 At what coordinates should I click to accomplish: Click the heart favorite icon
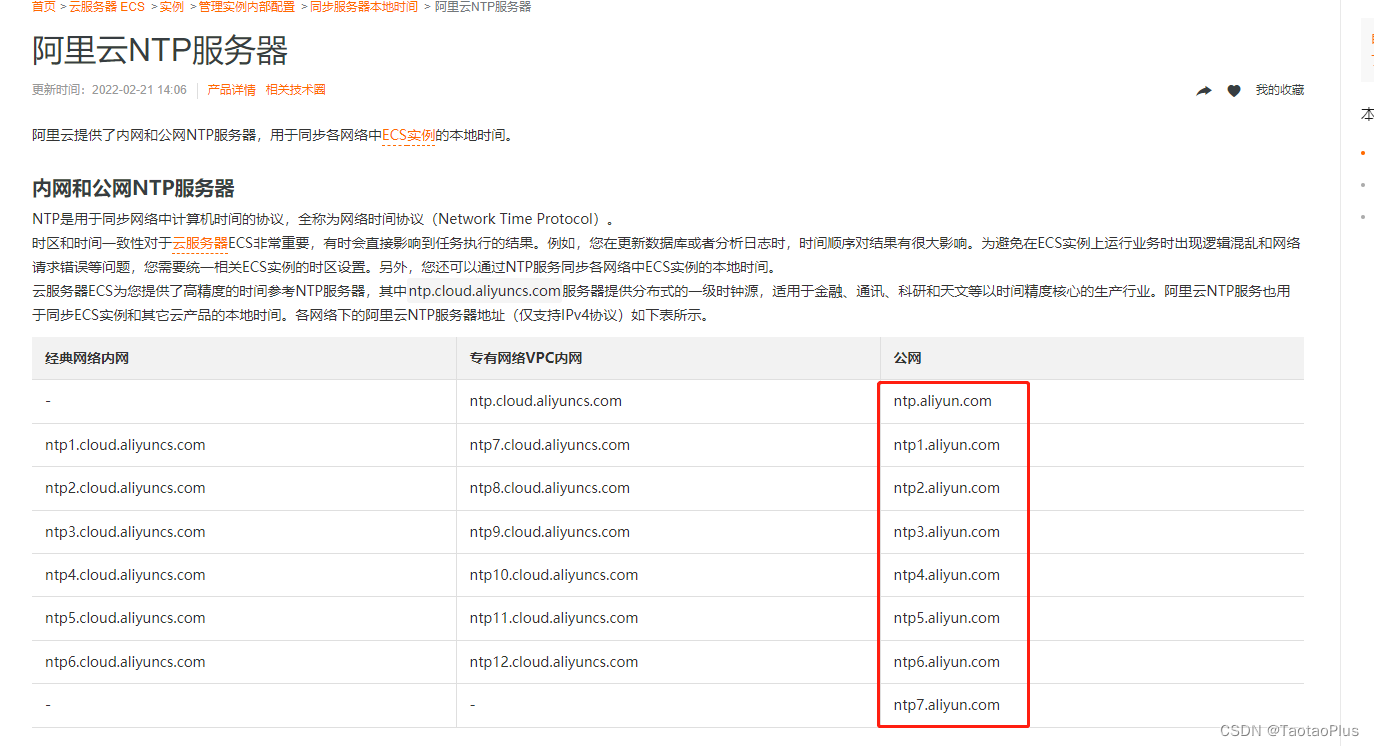1234,91
